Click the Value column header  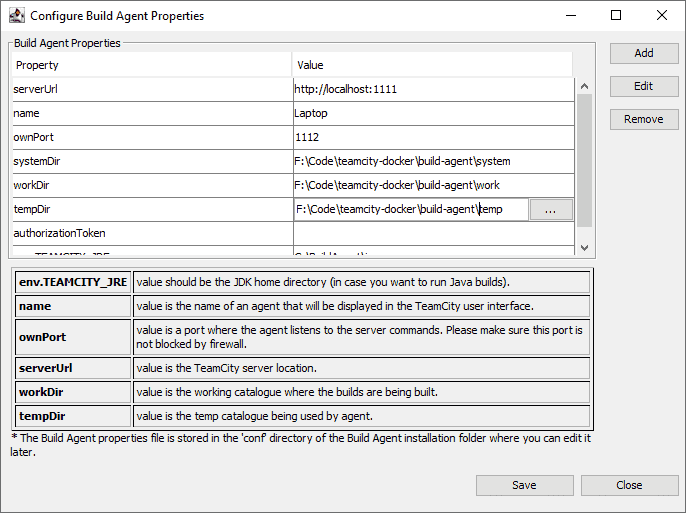432,65
